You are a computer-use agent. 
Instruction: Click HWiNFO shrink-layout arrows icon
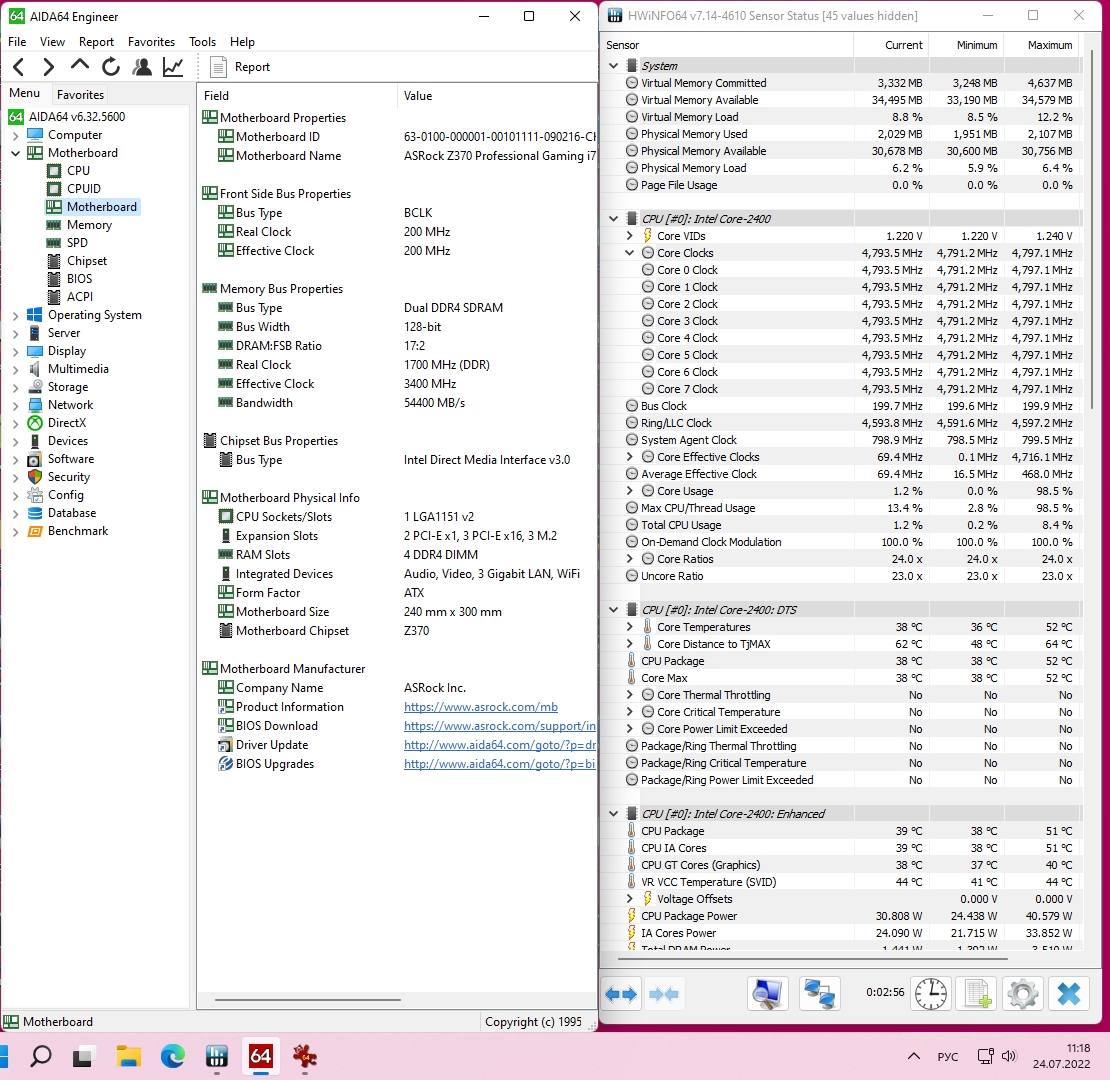(664, 994)
